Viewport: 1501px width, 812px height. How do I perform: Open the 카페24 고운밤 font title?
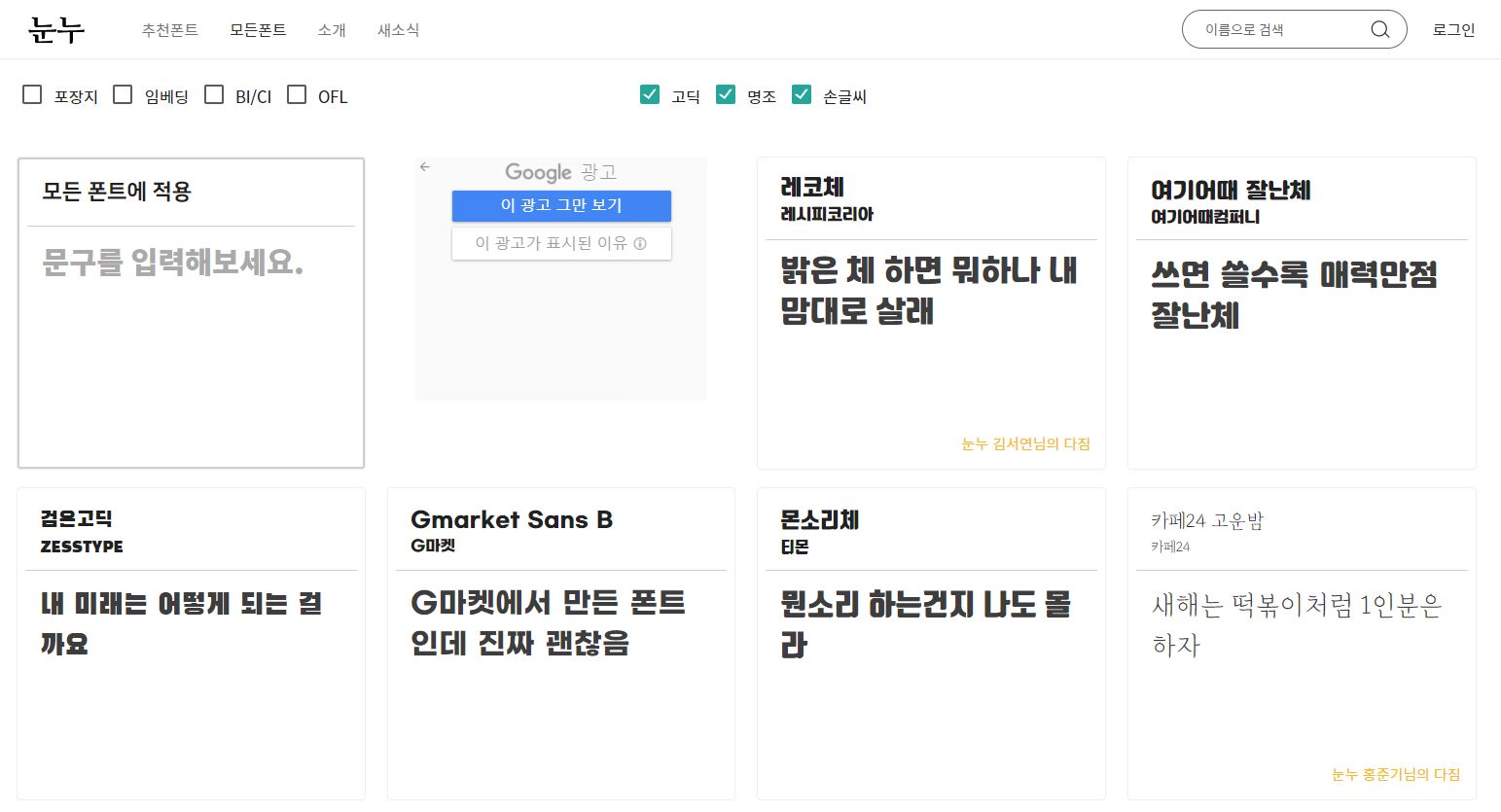point(1207,521)
